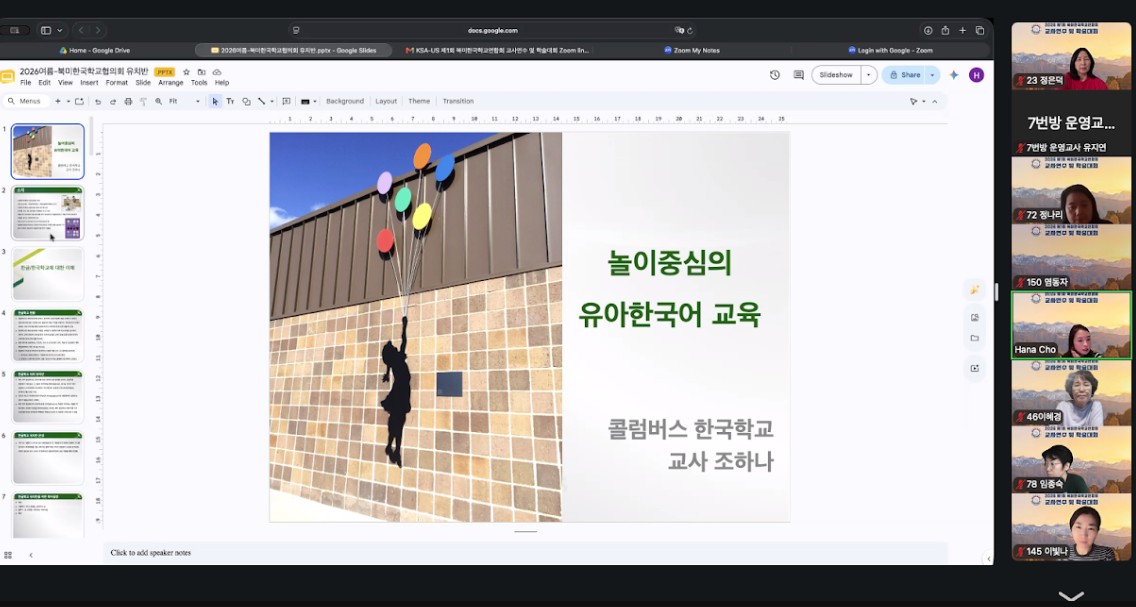The image size is (1136, 607).
Task: Select slide 3 thumbnail in filmstrip
Action: [48, 274]
